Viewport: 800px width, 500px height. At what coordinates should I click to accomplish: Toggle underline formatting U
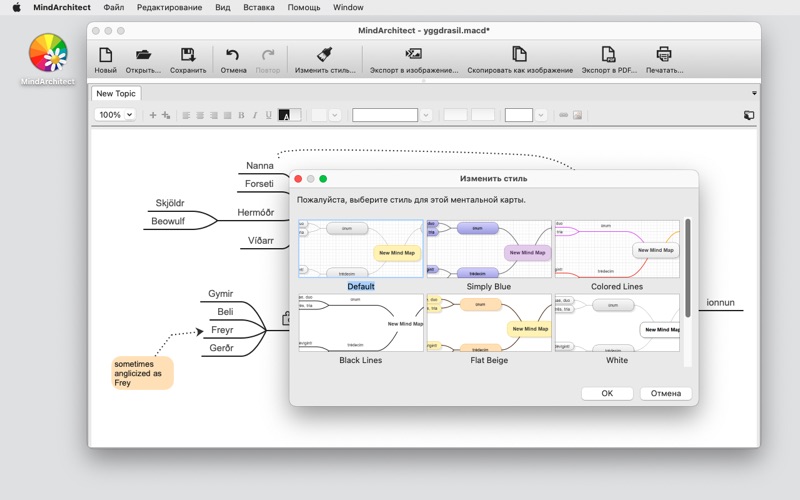(x=268, y=115)
